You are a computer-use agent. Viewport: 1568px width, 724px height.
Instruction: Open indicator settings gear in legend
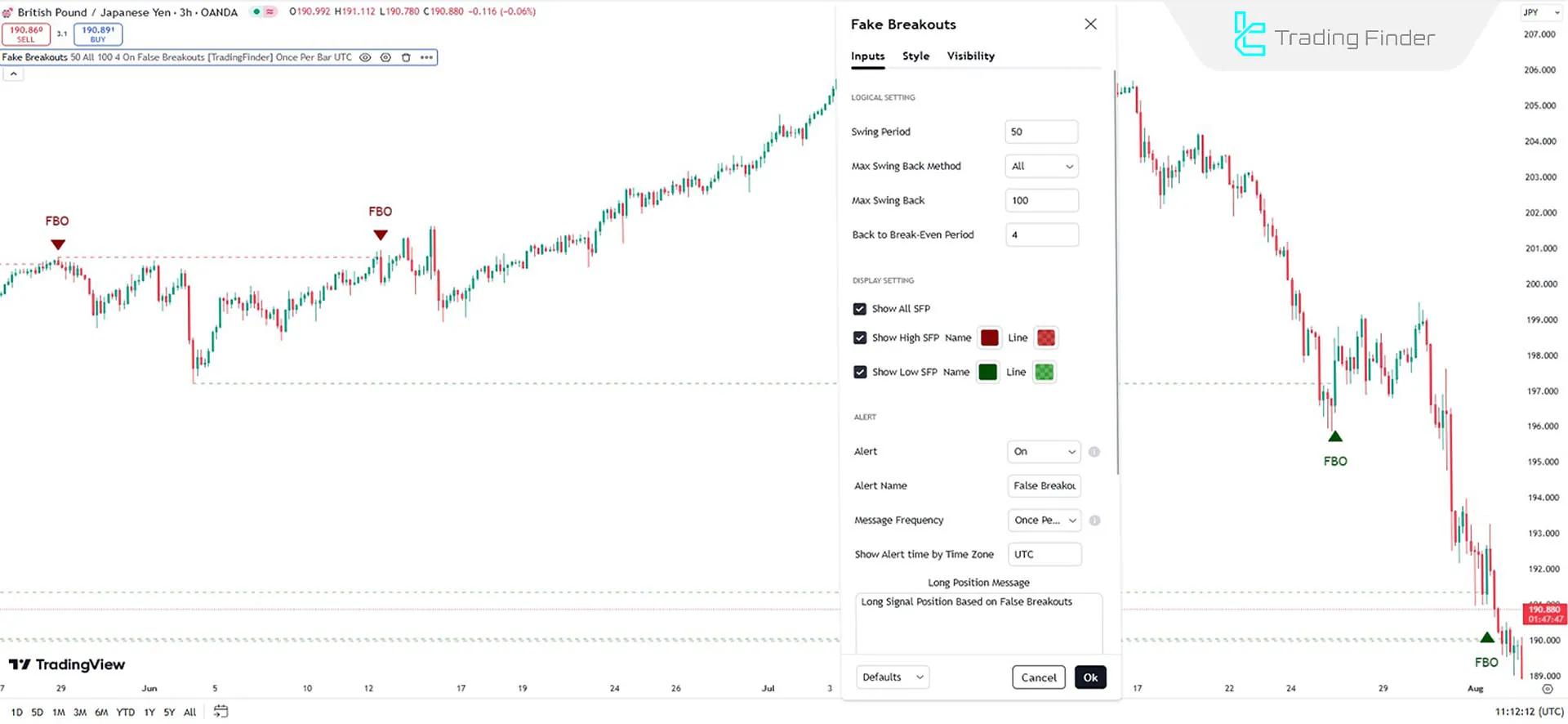(385, 57)
